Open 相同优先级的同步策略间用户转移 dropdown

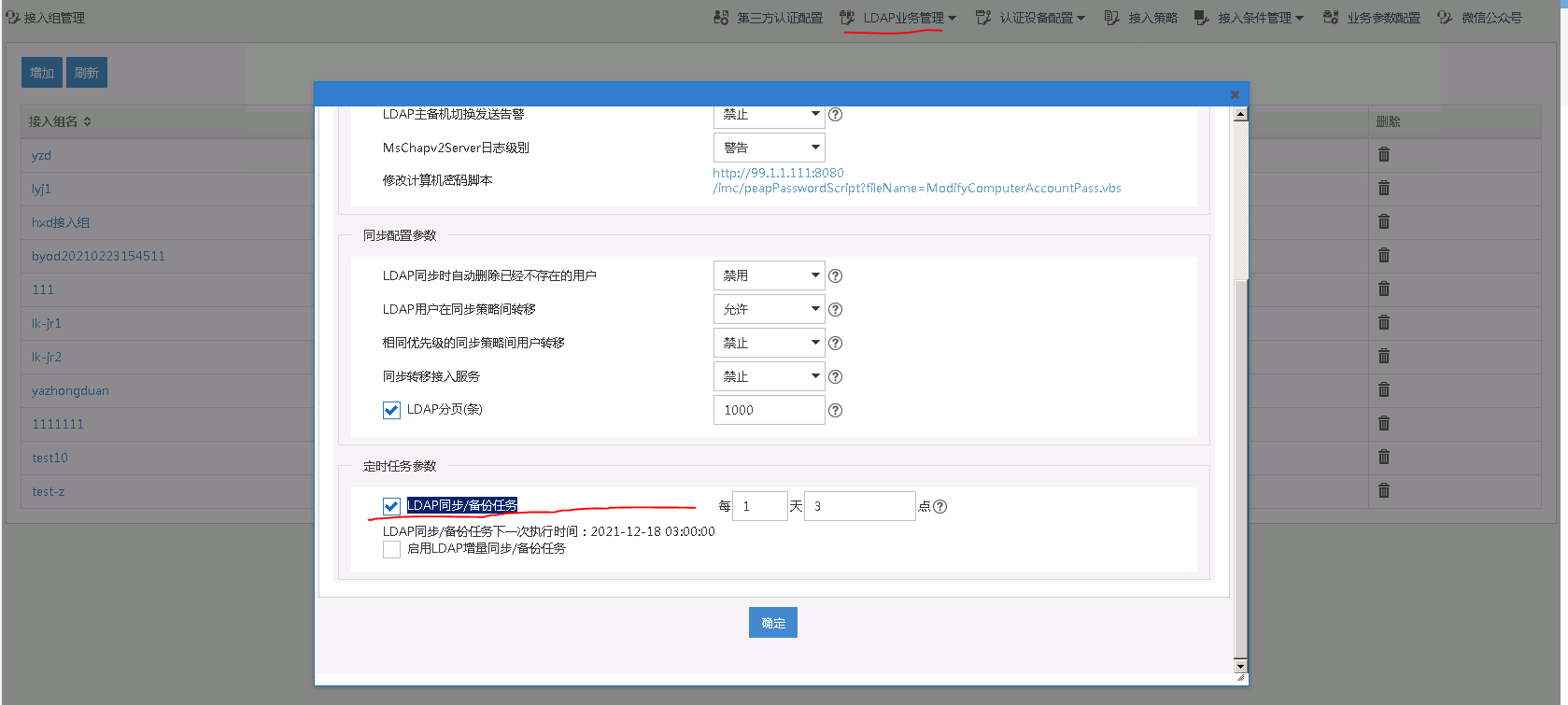coord(770,343)
